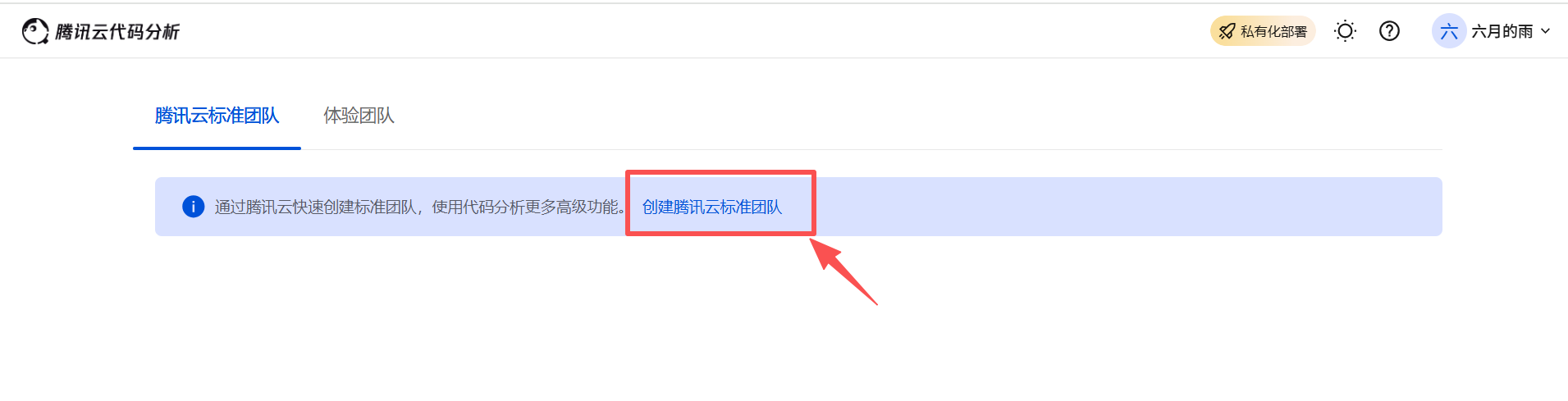Click the banner text 通过腾讯云快速创建标准团队
The image size is (1568, 401).
pos(316,207)
